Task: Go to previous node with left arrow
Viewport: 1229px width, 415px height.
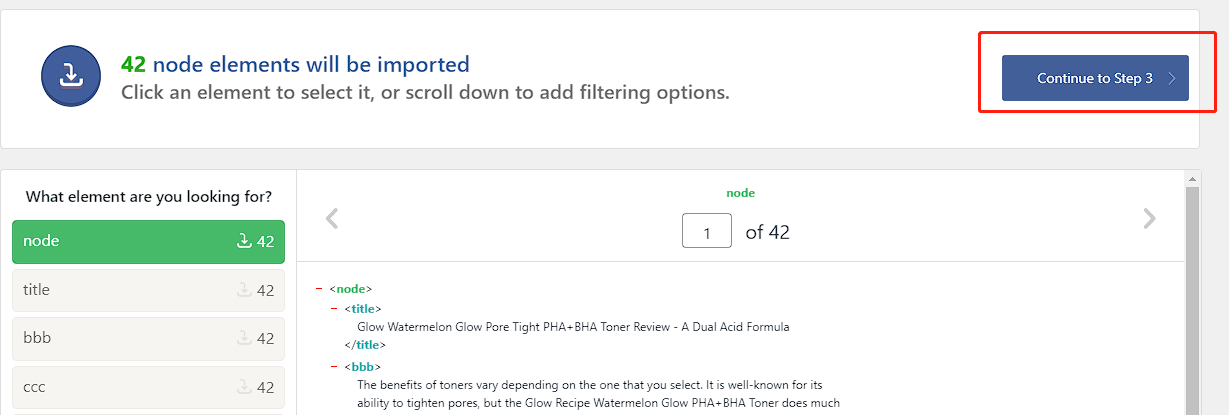Action: [x=333, y=218]
